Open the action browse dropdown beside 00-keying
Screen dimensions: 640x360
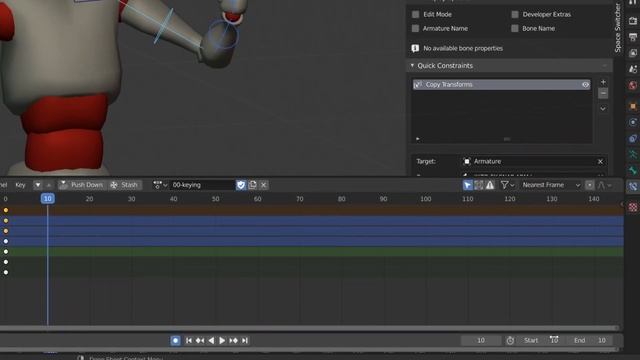coord(160,185)
